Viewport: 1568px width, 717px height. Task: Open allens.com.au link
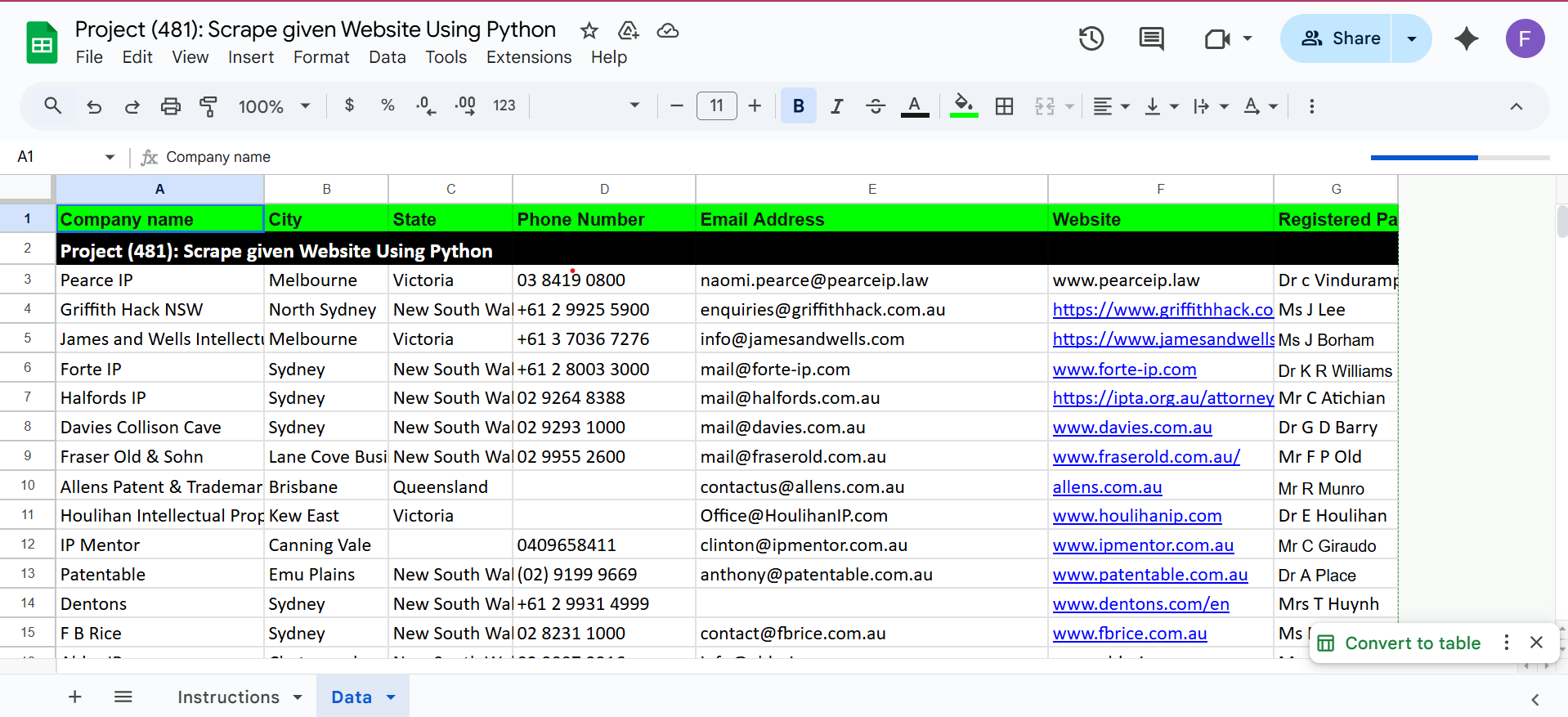pyautogui.click(x=1107, y=487)
